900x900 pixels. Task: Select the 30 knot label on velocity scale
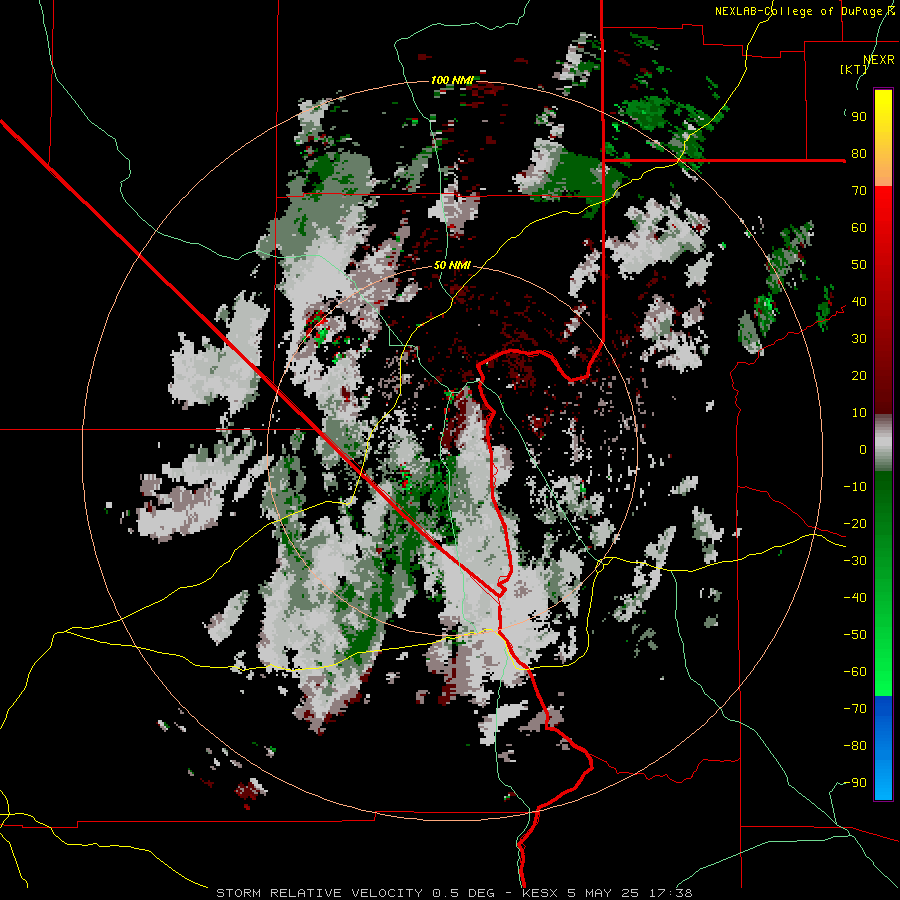coord(859,339)
